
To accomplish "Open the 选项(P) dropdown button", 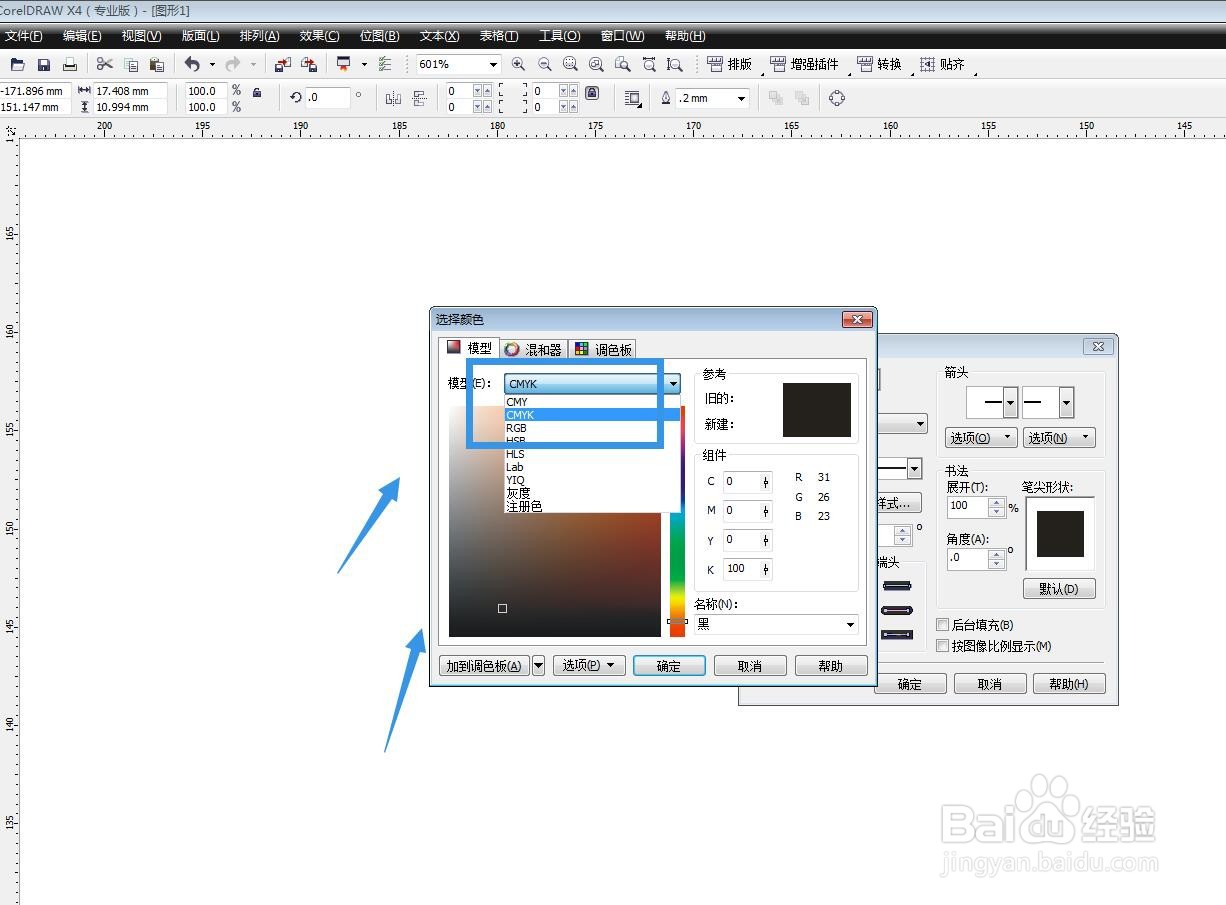I will click(x=589, y=665).
